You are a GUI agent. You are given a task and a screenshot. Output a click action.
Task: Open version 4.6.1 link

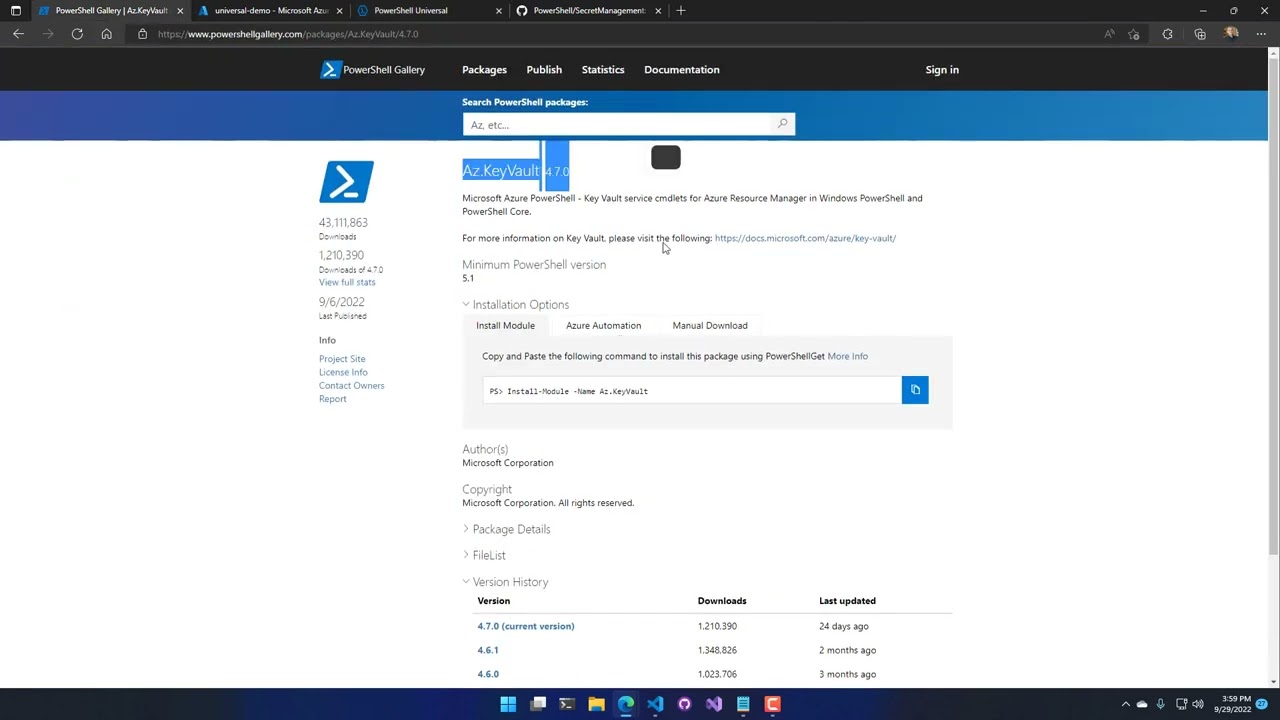coord(488,650)
